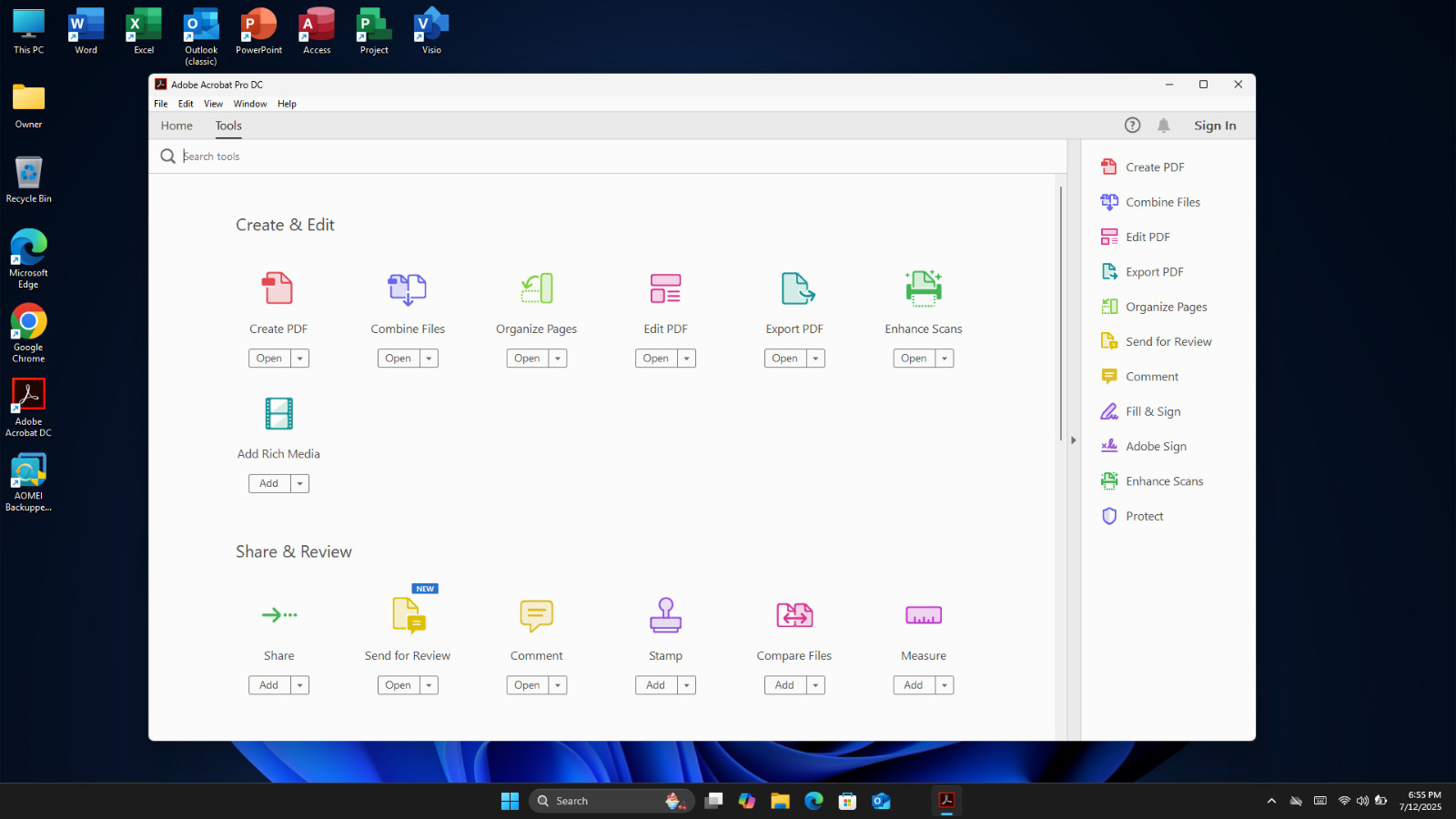Click the tools list vertical scrollbar
Screen dimensions: 1456x819
click(1061, 314)
